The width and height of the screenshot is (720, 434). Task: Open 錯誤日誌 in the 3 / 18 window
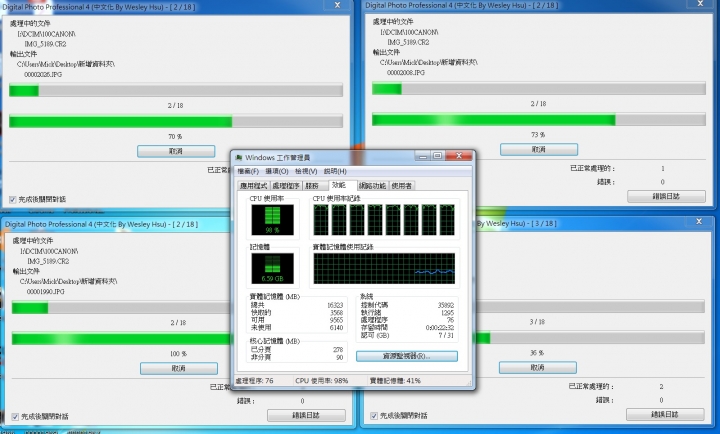click(x=665, y=414)
